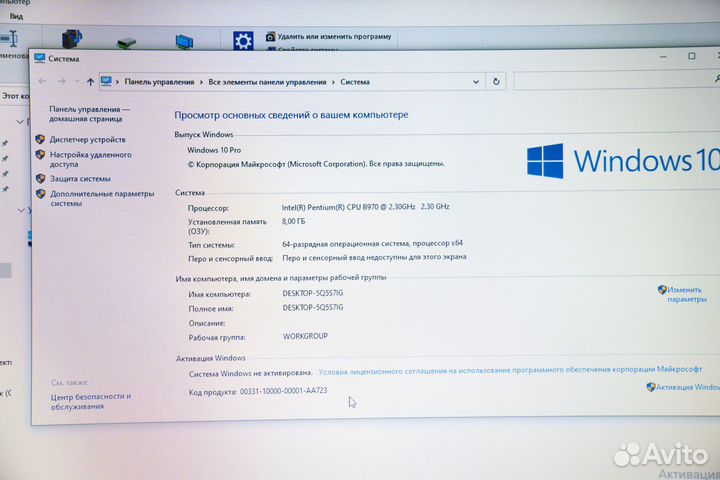Open 'Диспетчер устройств' link
This screenshot has height=480, width=720.
(88, 139)
